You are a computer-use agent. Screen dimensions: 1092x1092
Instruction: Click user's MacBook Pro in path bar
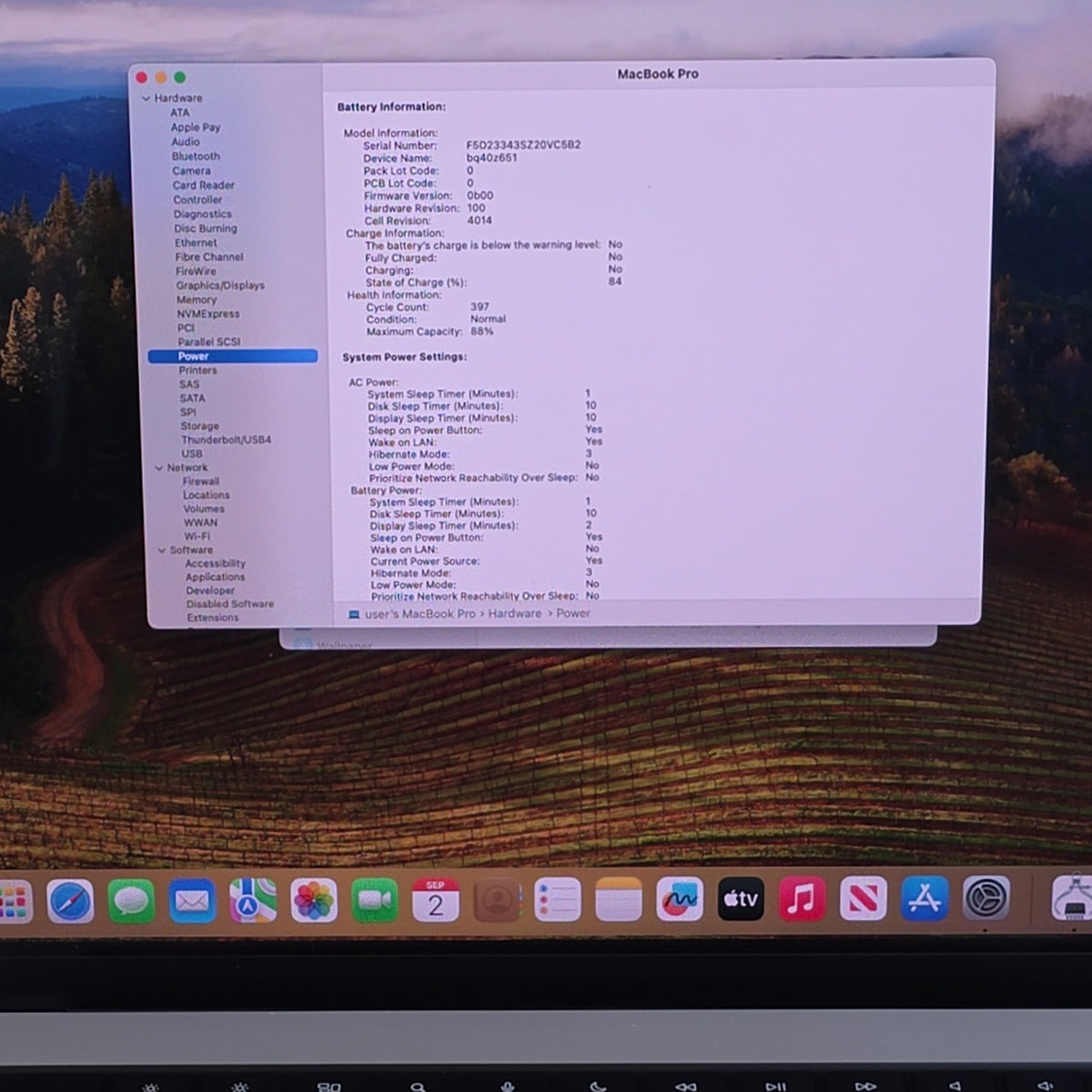(x=420, y=614)
